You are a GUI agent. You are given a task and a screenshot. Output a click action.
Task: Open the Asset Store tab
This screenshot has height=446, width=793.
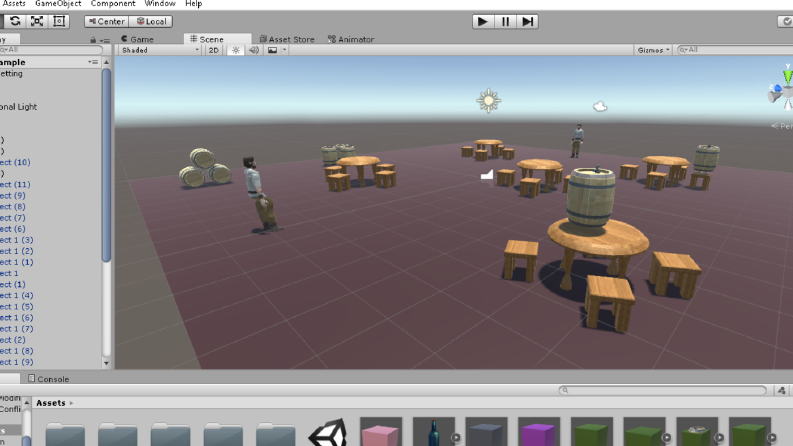[287, 39]
